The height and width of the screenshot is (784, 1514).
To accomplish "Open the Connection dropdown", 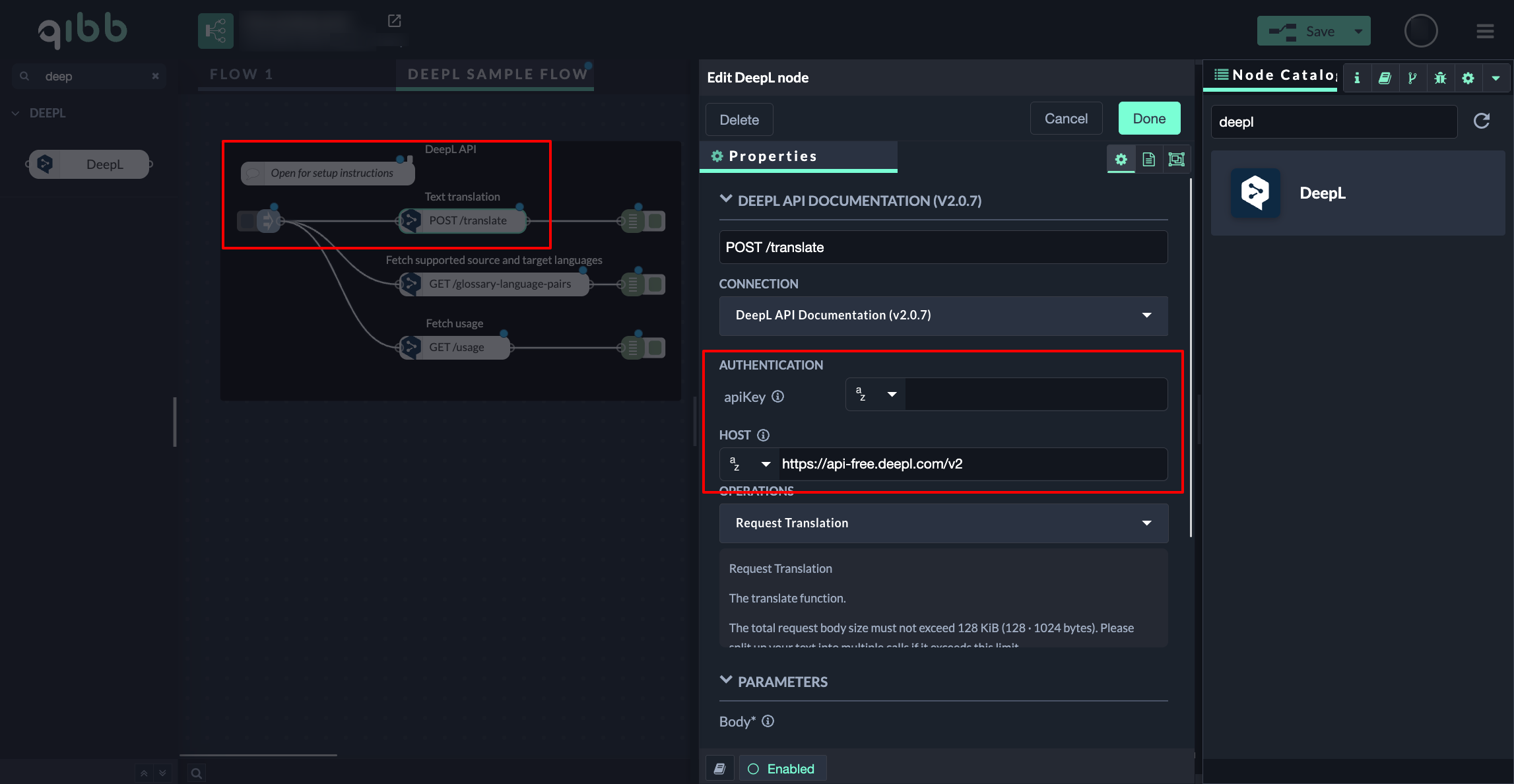I will [943, 315].
